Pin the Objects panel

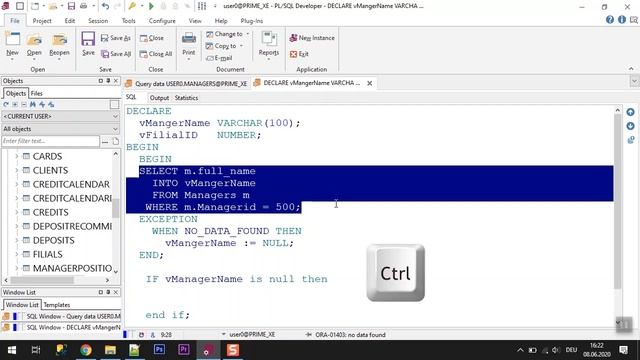[x=108, y=81]
